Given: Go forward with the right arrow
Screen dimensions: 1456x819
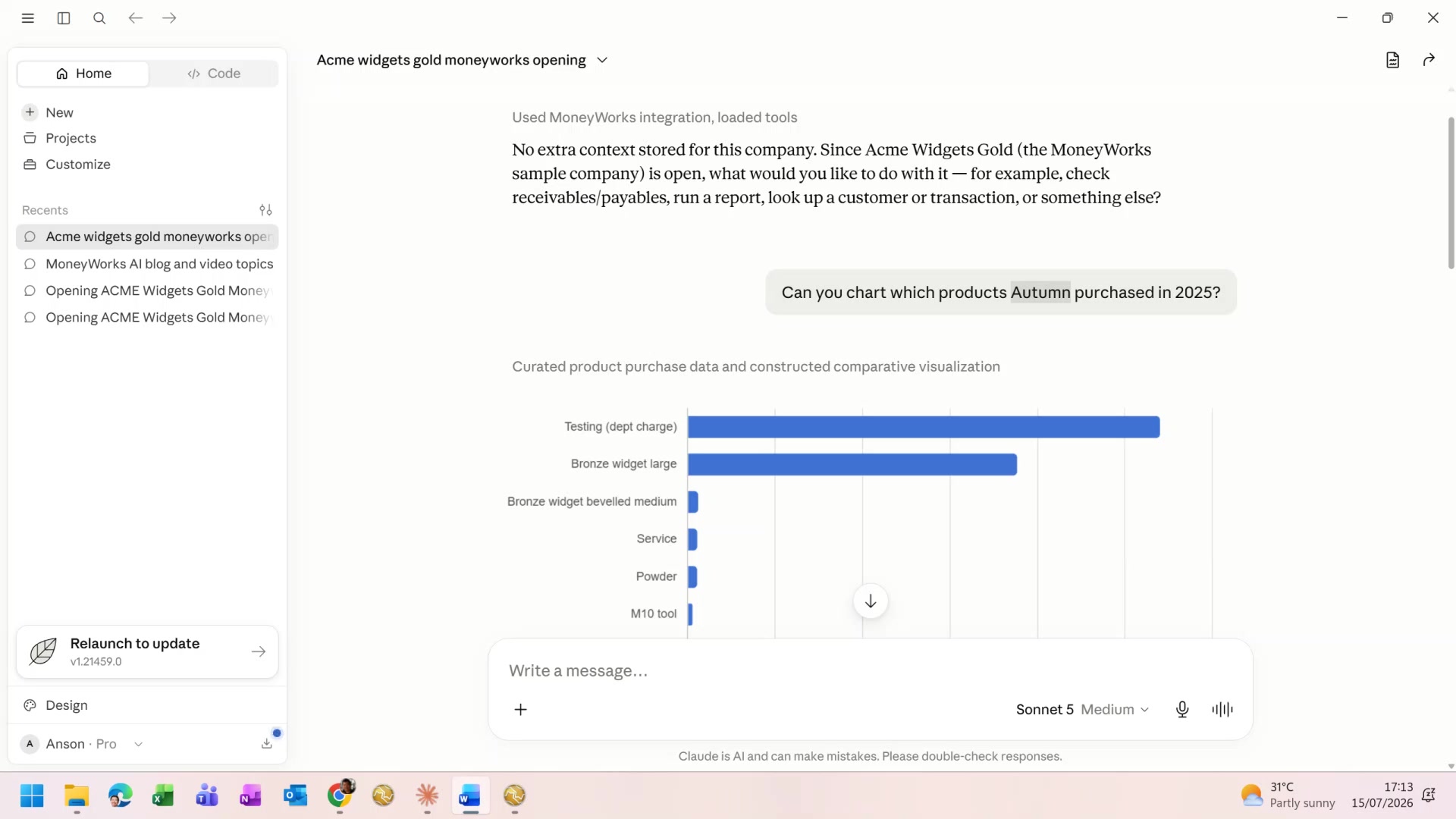Looking at the screenshot, I should tap(169, 18).
